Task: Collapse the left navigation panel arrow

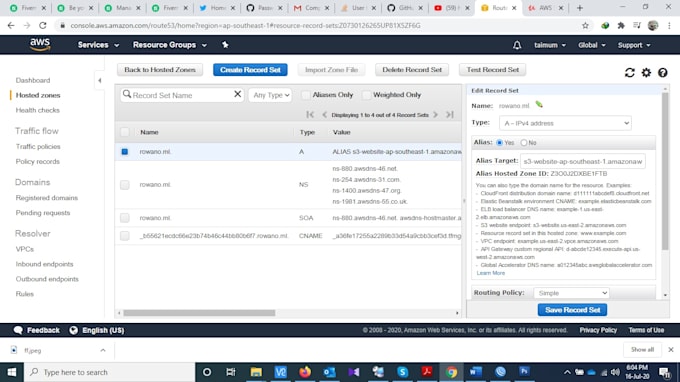Action: pyautogui.click(x=100, y=80)
